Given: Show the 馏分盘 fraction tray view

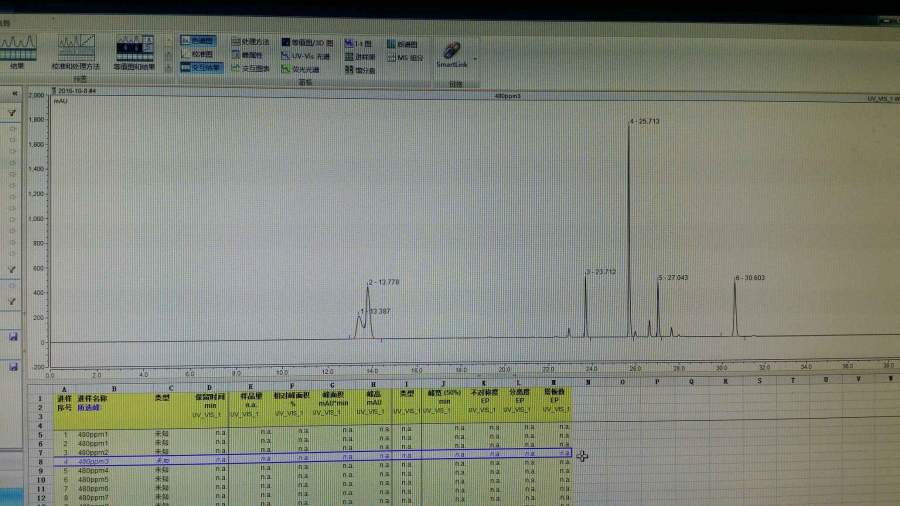Looking at the screenshot, I should (360, 70).
